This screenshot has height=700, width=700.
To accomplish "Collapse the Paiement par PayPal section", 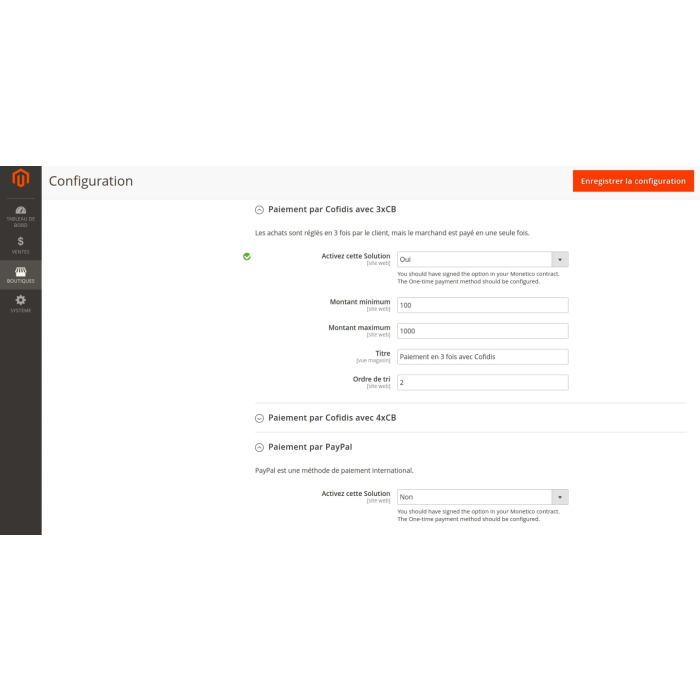I will click(x=259, y=447).
